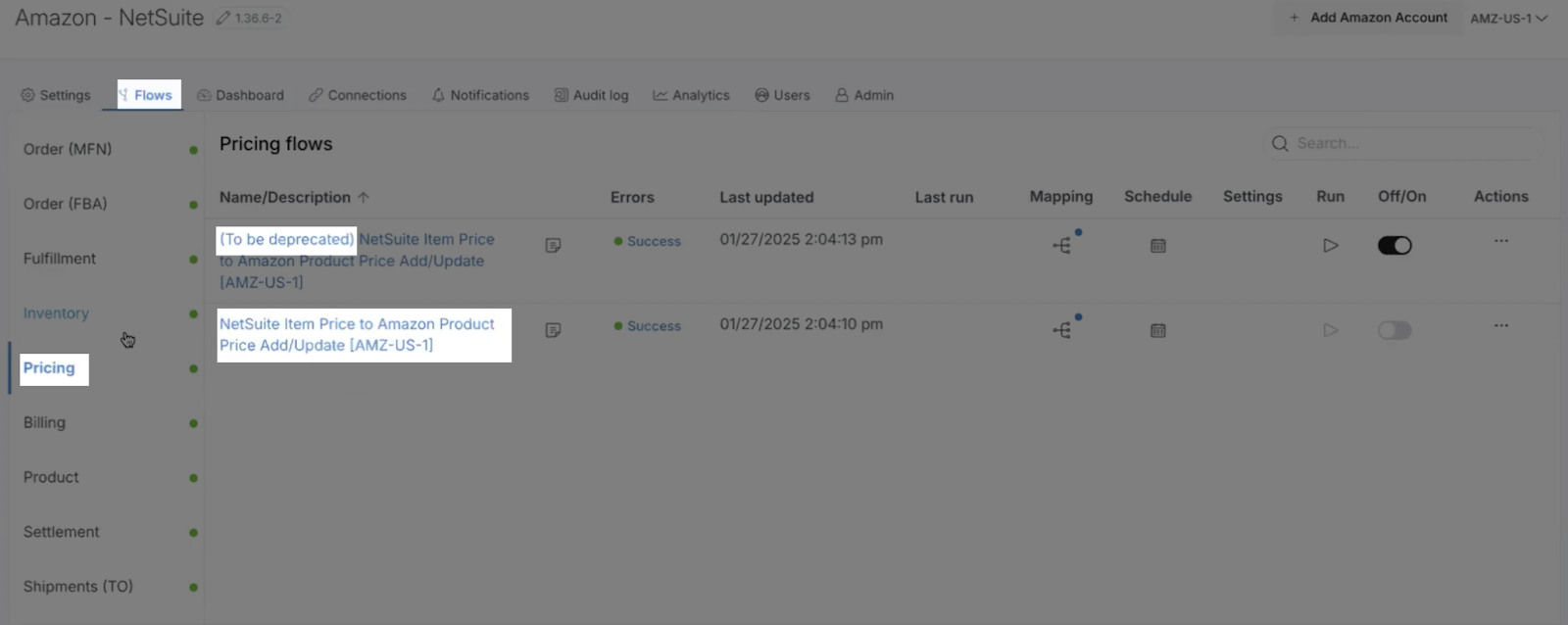This screenshot has height=625, width=1568.
Task: Click Add Amazon Account button
Action: (1368, 18)
